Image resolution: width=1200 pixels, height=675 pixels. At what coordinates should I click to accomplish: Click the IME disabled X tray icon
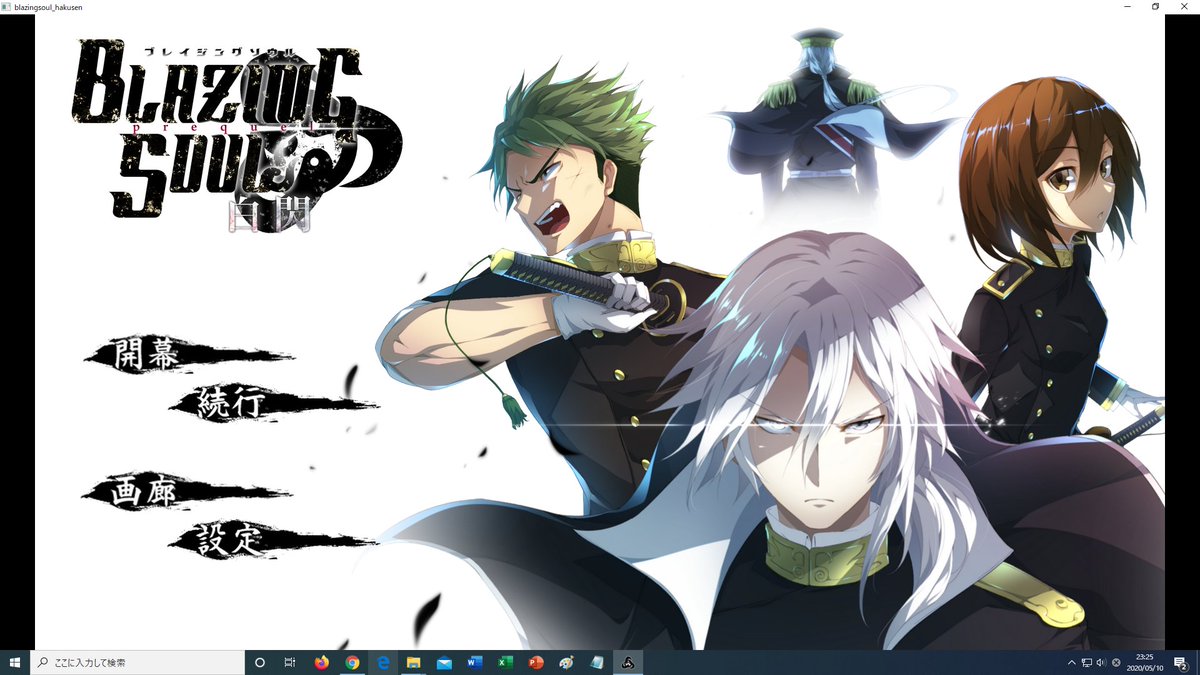pyautogui.click(x=1116, y=662)
